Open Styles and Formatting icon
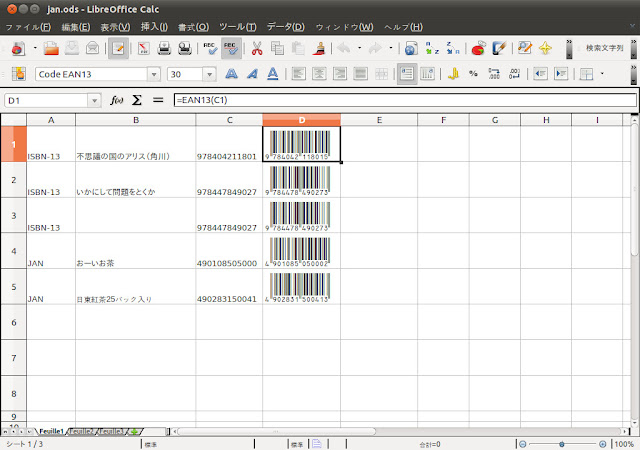Image resolution: width=640 pixels, height=450 pixels. [x=18, y=74]
